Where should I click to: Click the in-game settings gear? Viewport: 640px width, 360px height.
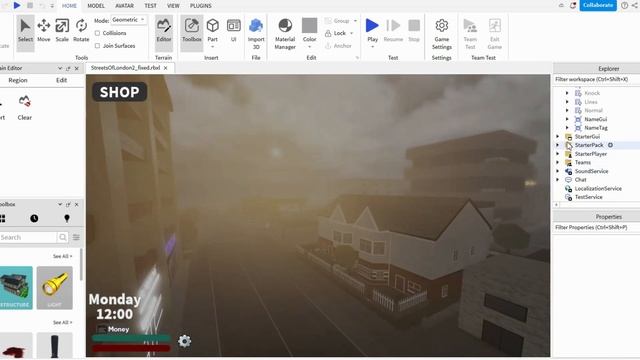pyautogui.click(x=184, y=341)
